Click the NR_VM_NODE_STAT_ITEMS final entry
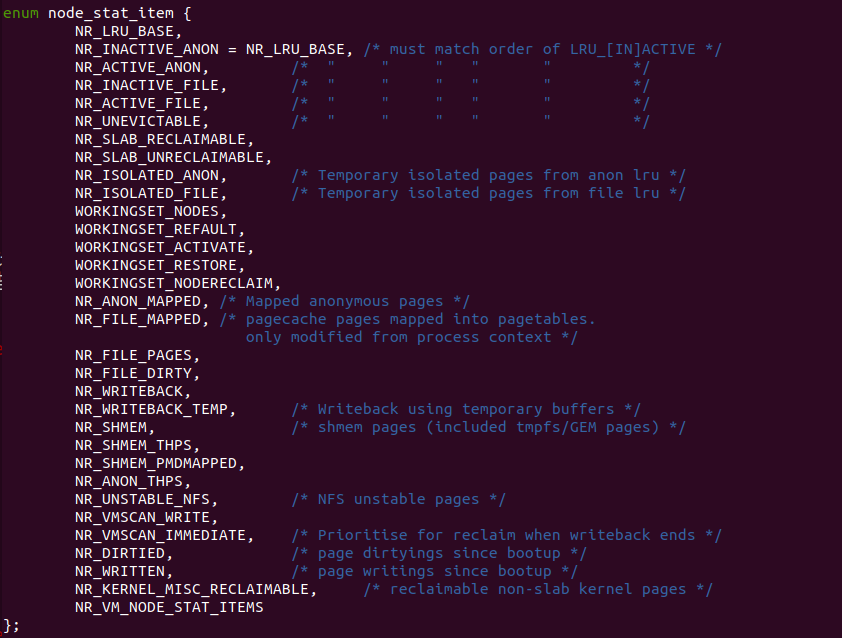This screenshot has width=842, height=638. point(169,607)
